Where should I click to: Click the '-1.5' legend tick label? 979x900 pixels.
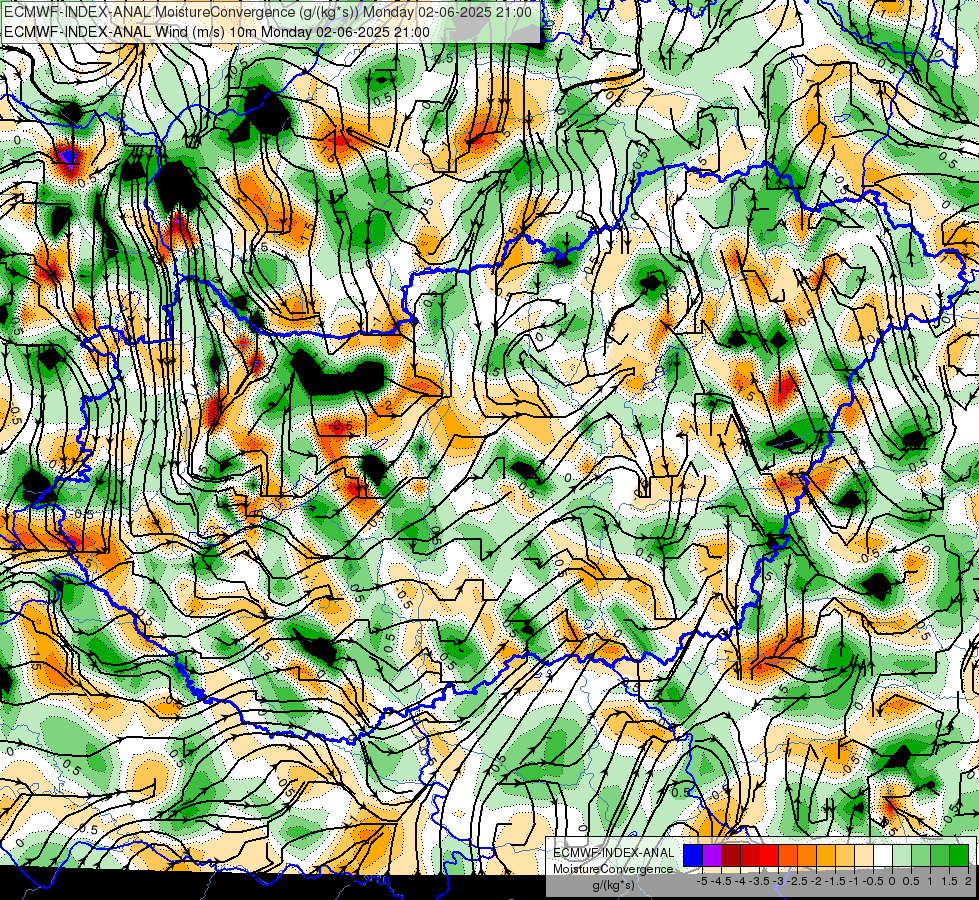coord(835,881)
